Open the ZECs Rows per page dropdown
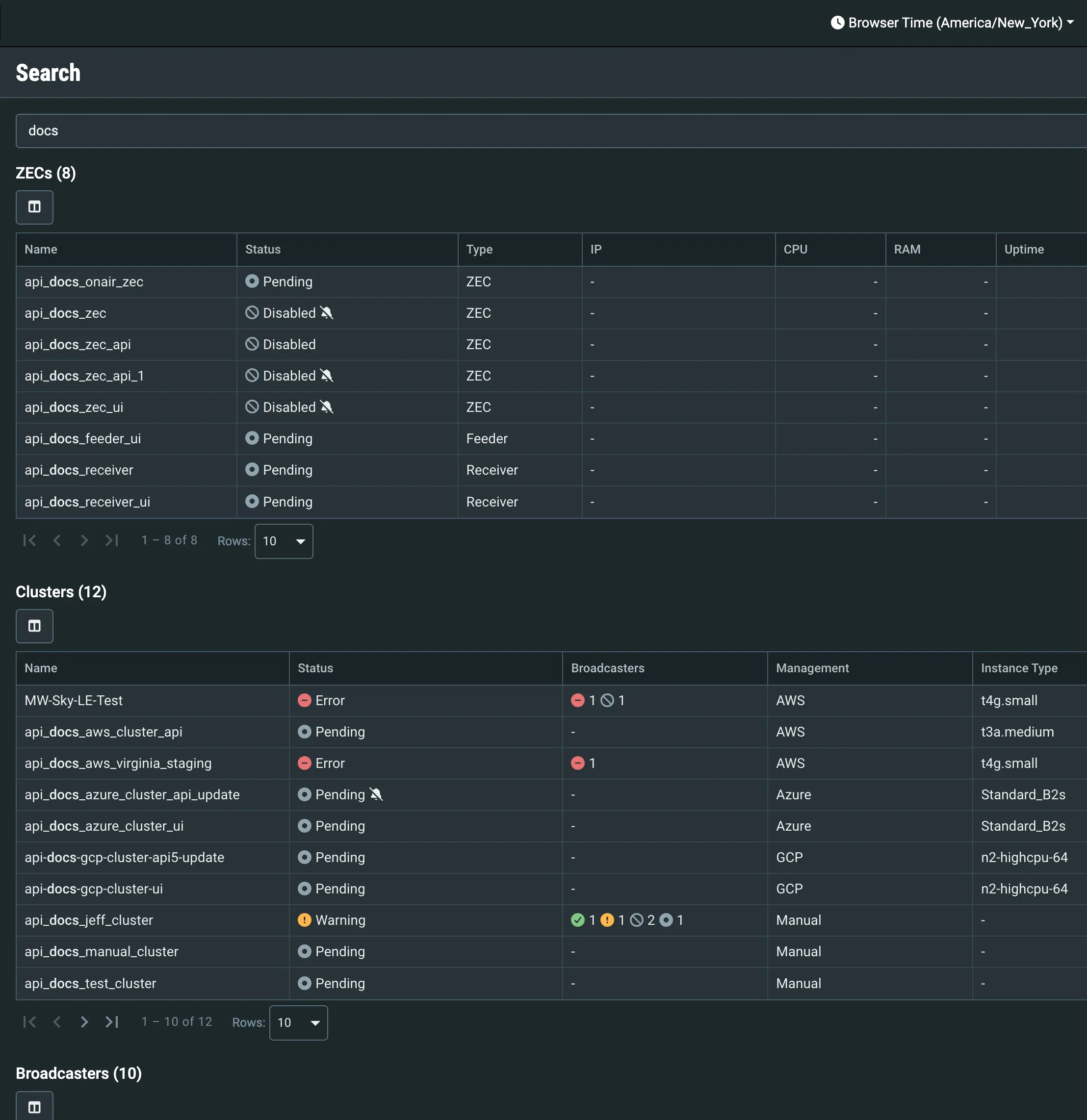This screenshot has height=1120, width=1087. (284, 541)
